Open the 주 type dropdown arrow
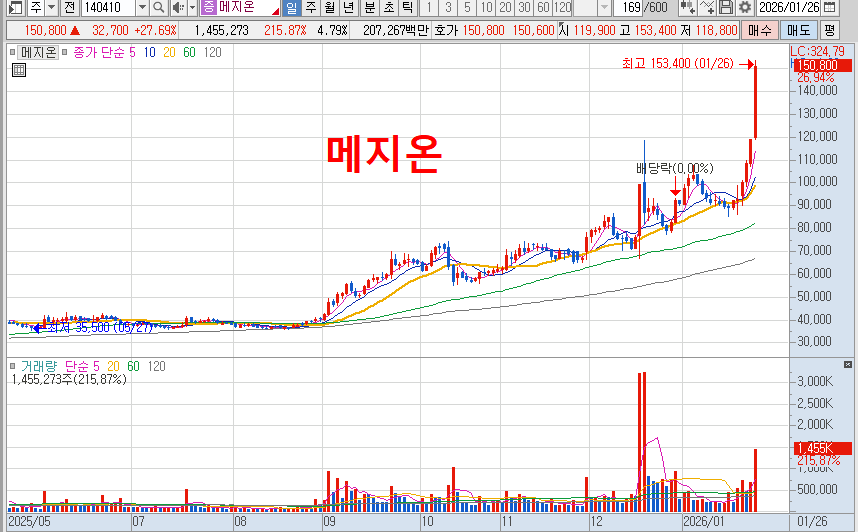Viewport: 858px width, 532px height. pos(51,8)
